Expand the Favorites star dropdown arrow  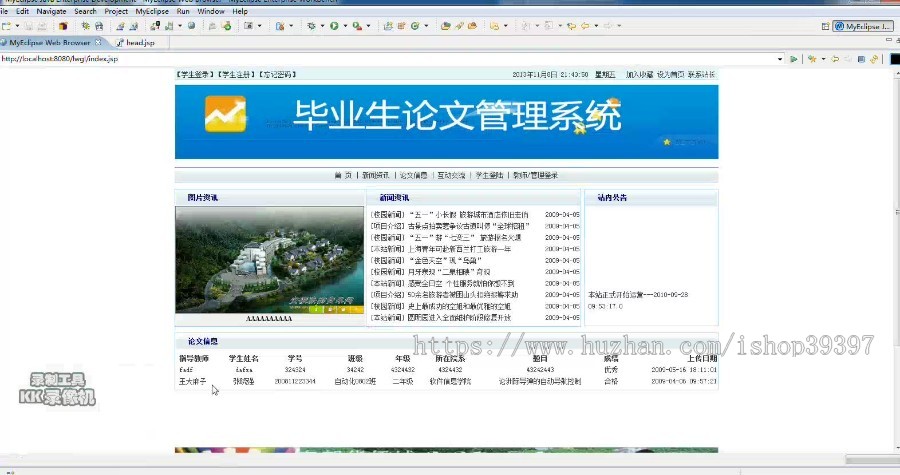pos(823,59)
